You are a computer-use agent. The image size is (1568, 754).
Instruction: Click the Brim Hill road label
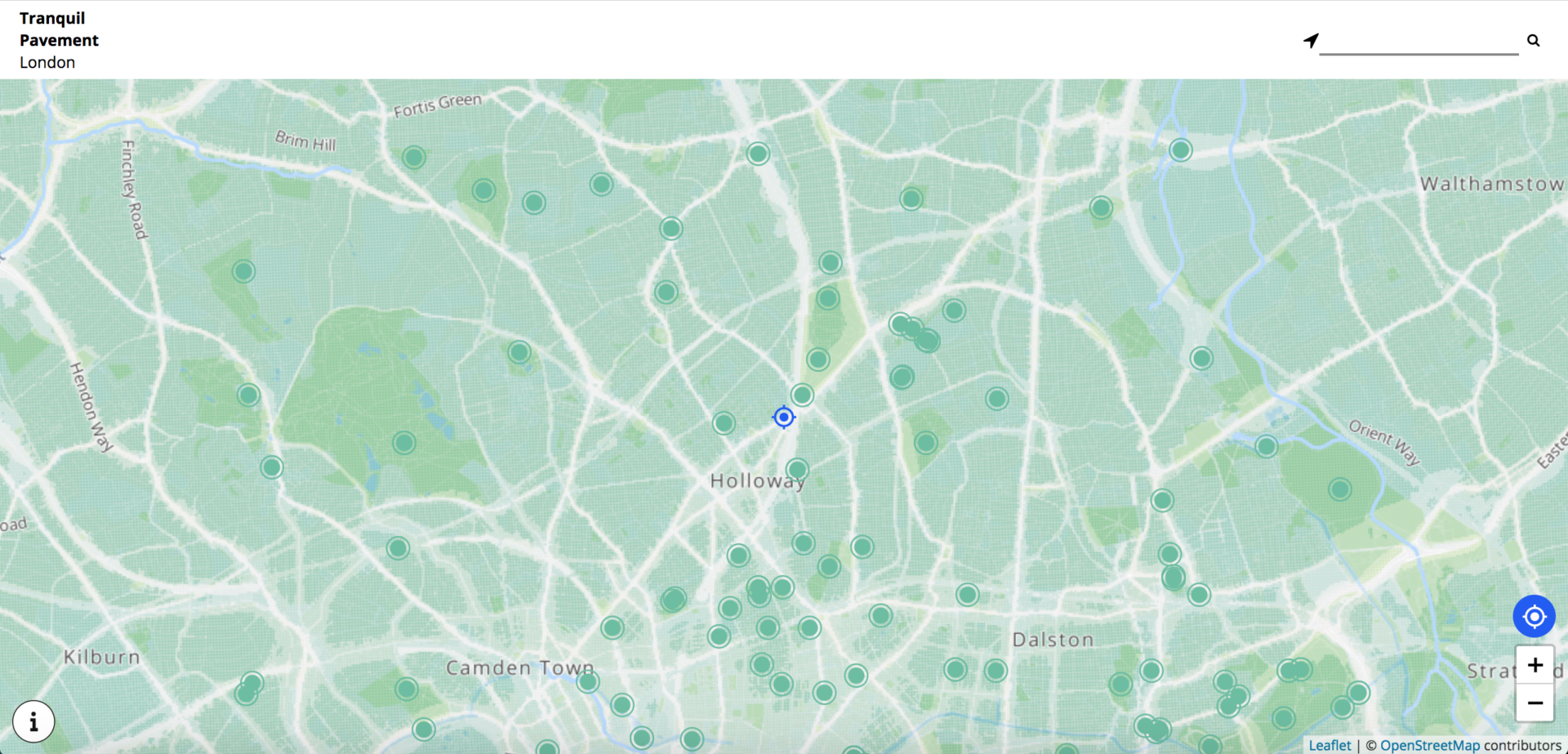click(305, 141)
